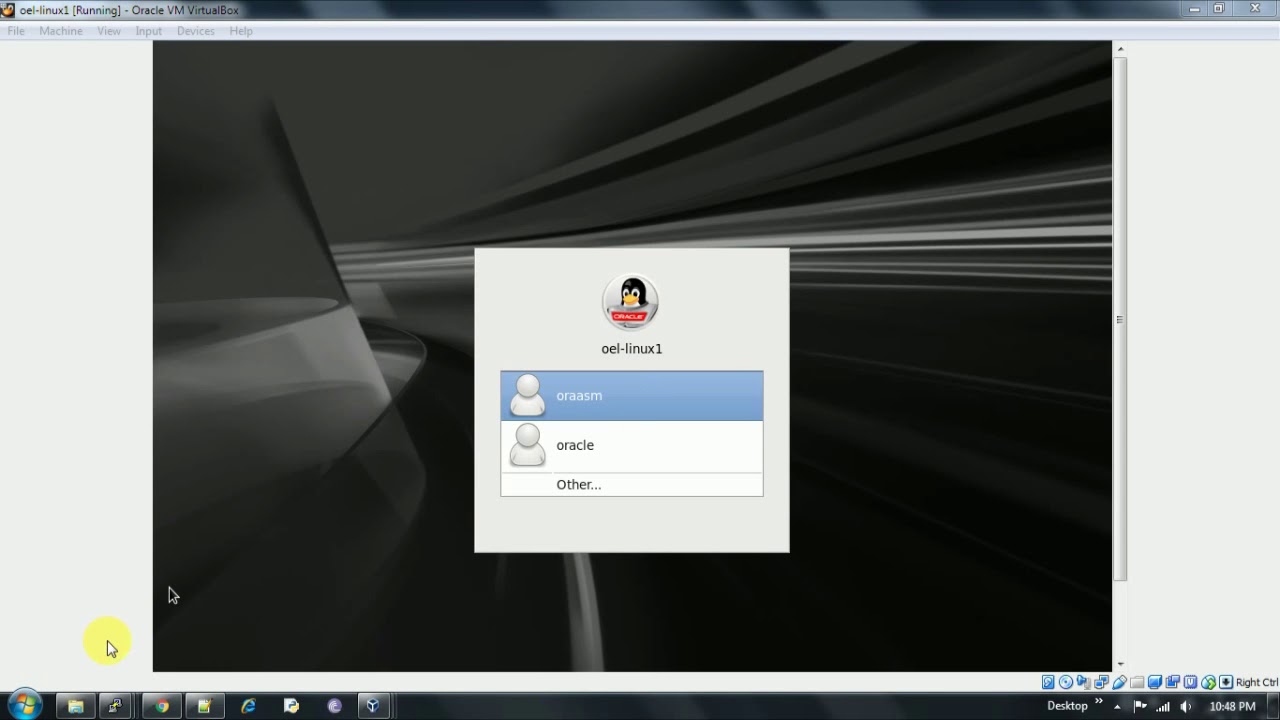This screenshot has width=1280, height=720.
Task: Open Windows Explorer from taskbar
Action: [x=75, y=706]
